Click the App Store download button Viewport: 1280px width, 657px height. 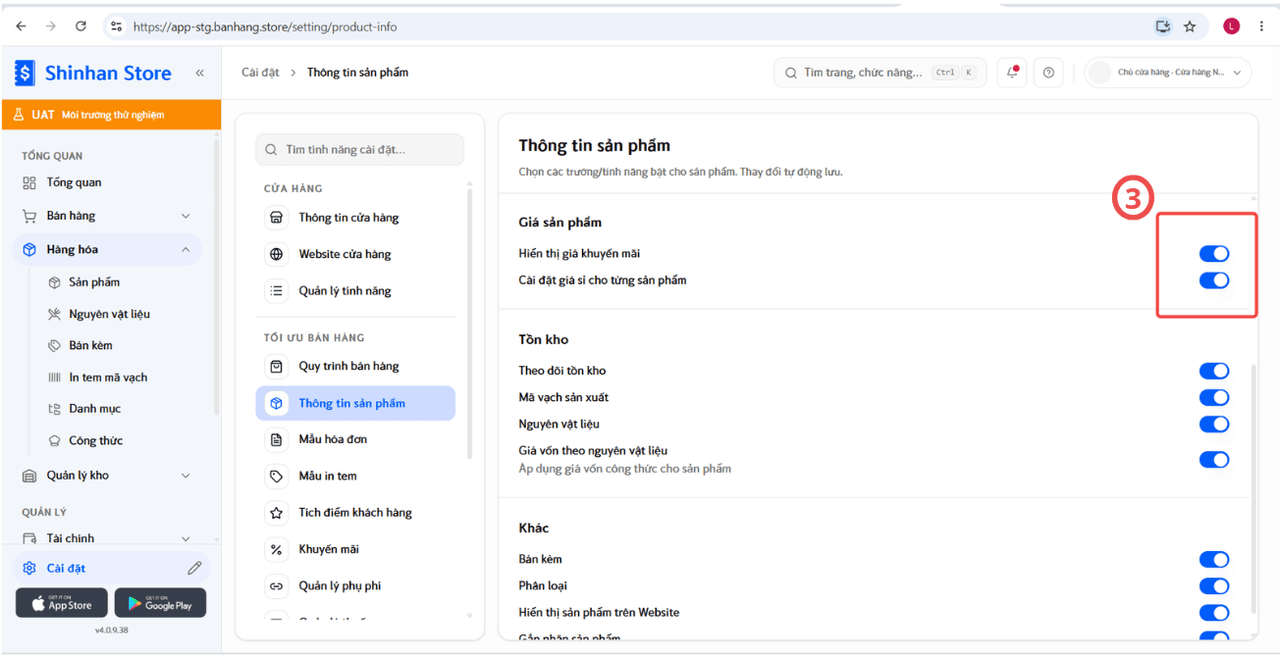coord(61,603)
